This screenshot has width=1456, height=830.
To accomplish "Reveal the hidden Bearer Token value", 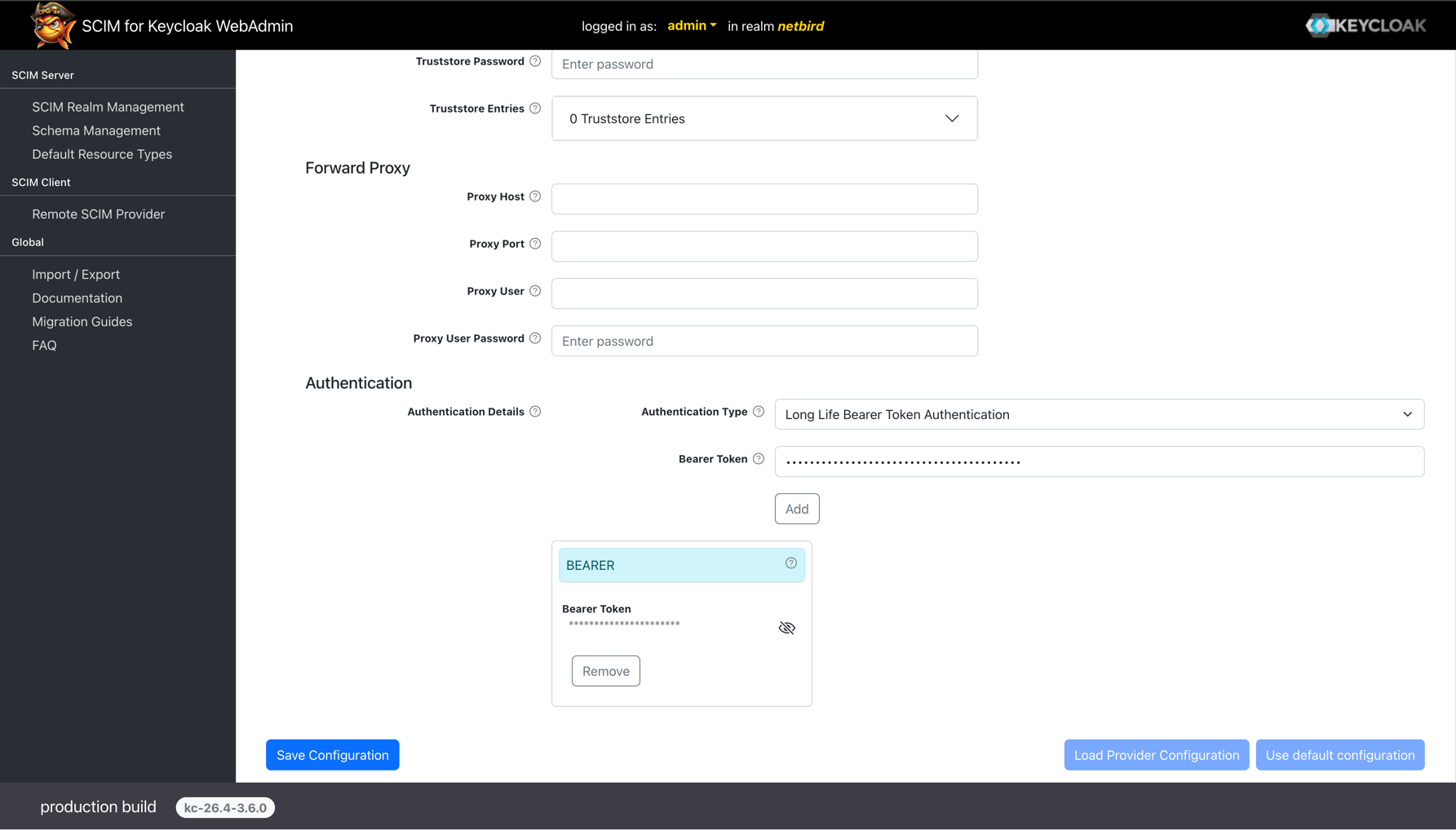I will (x=786, y=628).
